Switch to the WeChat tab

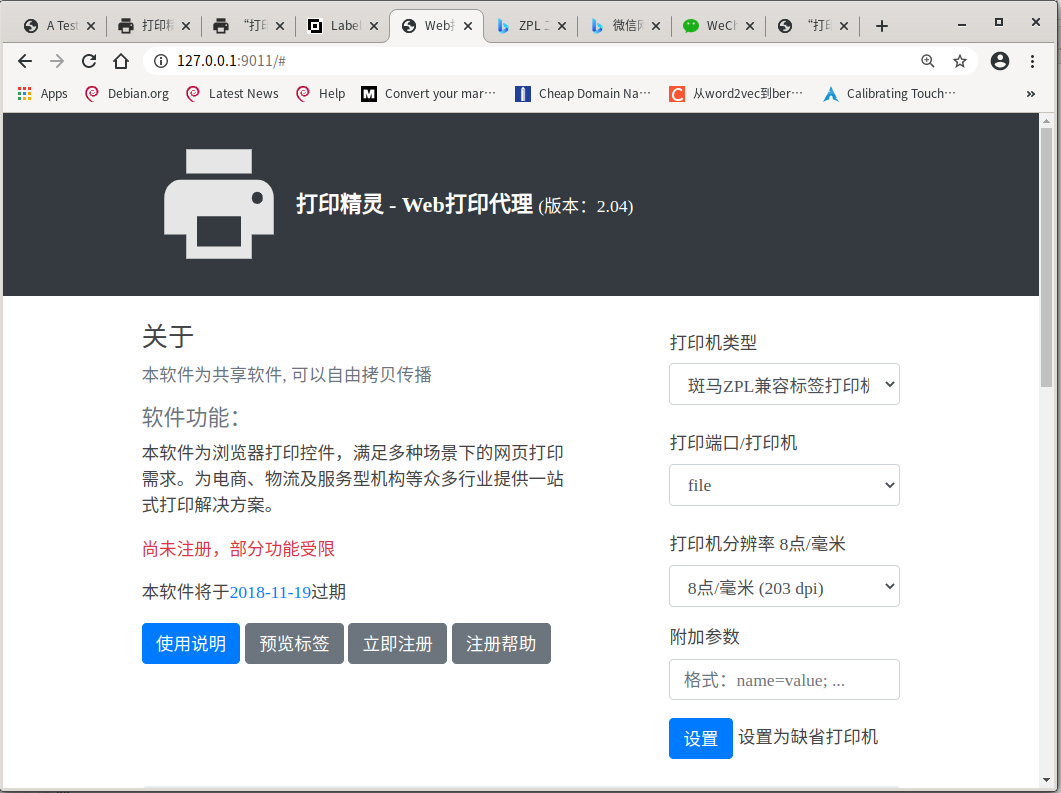[711, 26]
